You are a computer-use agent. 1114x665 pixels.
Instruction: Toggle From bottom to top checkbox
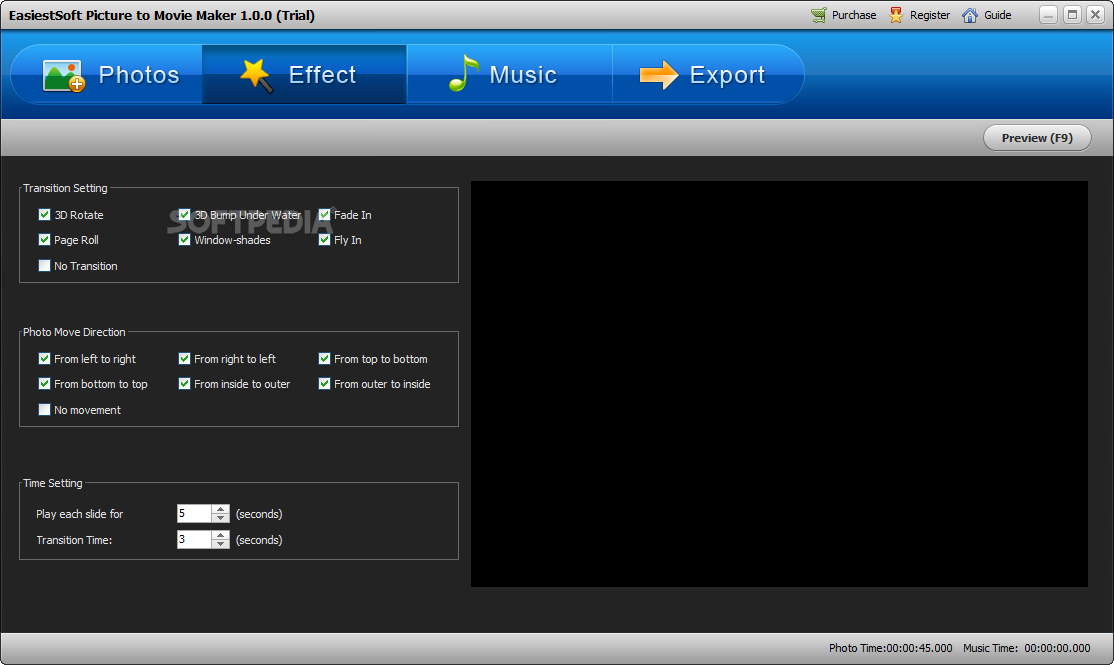point(44,384)
